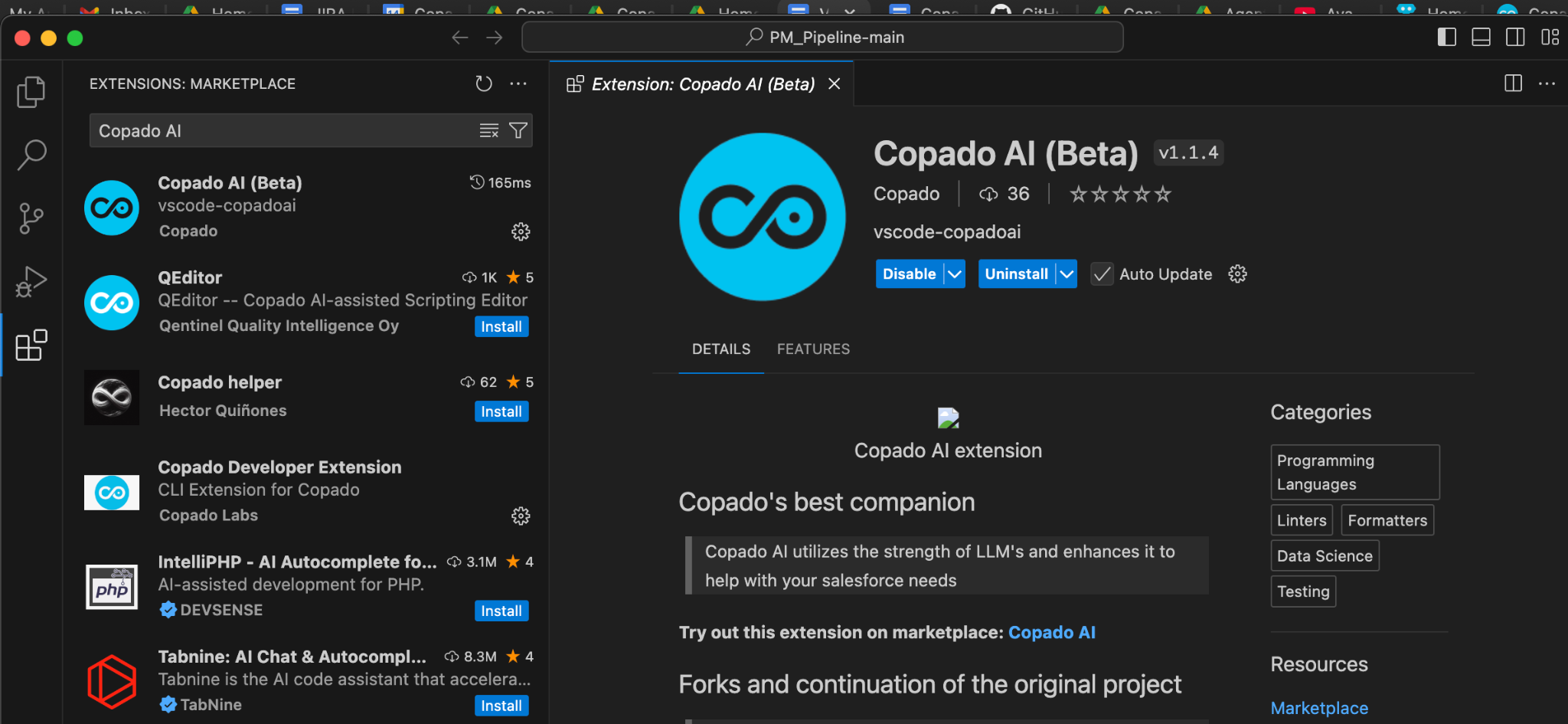Open the Copado AI marketplace link
1568x724 pixels.
1051,633
